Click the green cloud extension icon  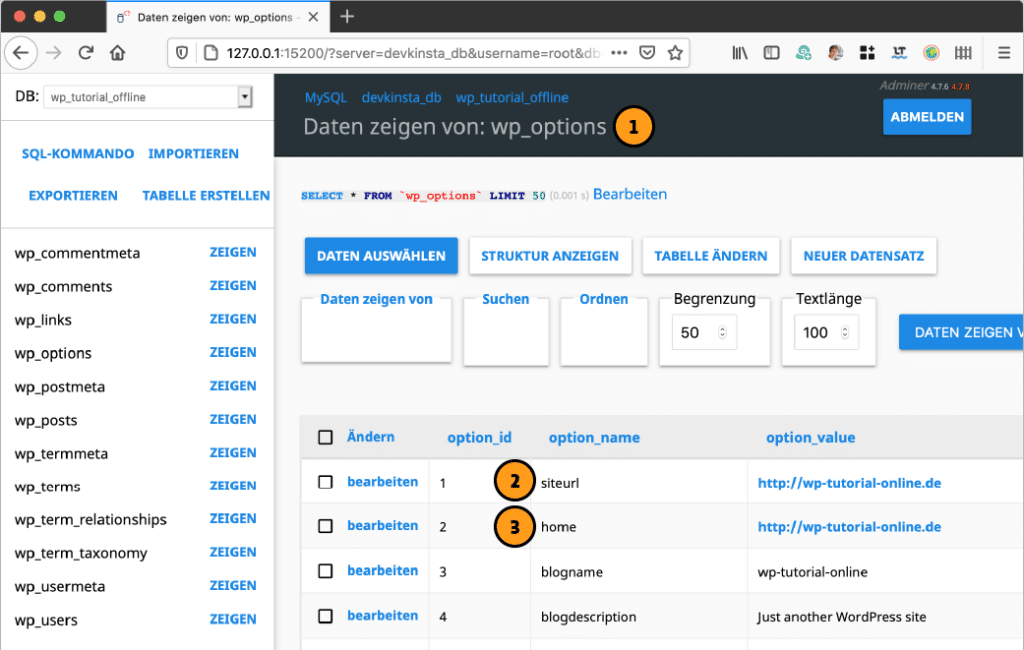coord(803,53)
